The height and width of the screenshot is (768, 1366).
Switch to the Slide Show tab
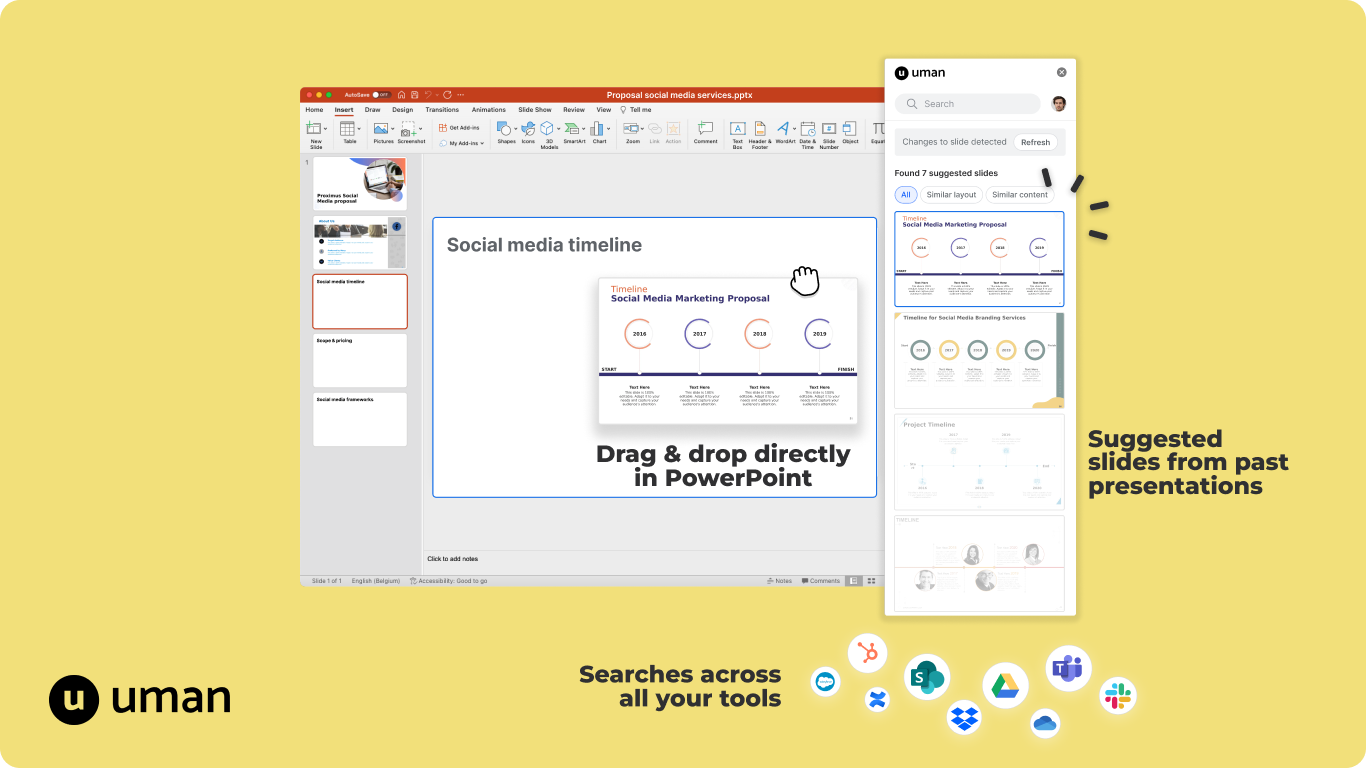535,110
